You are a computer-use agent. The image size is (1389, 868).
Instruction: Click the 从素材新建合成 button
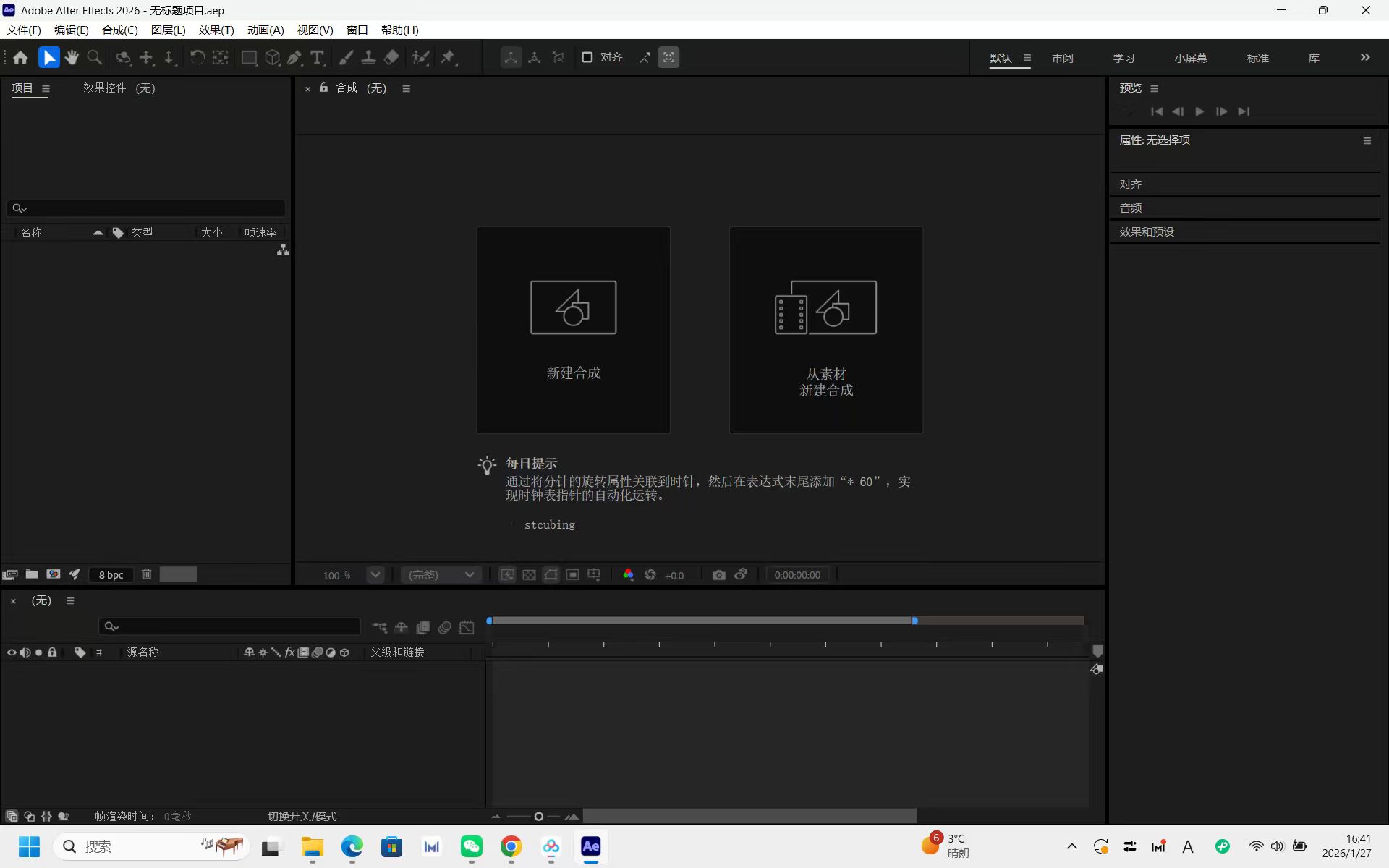click(x=825, y=329)
